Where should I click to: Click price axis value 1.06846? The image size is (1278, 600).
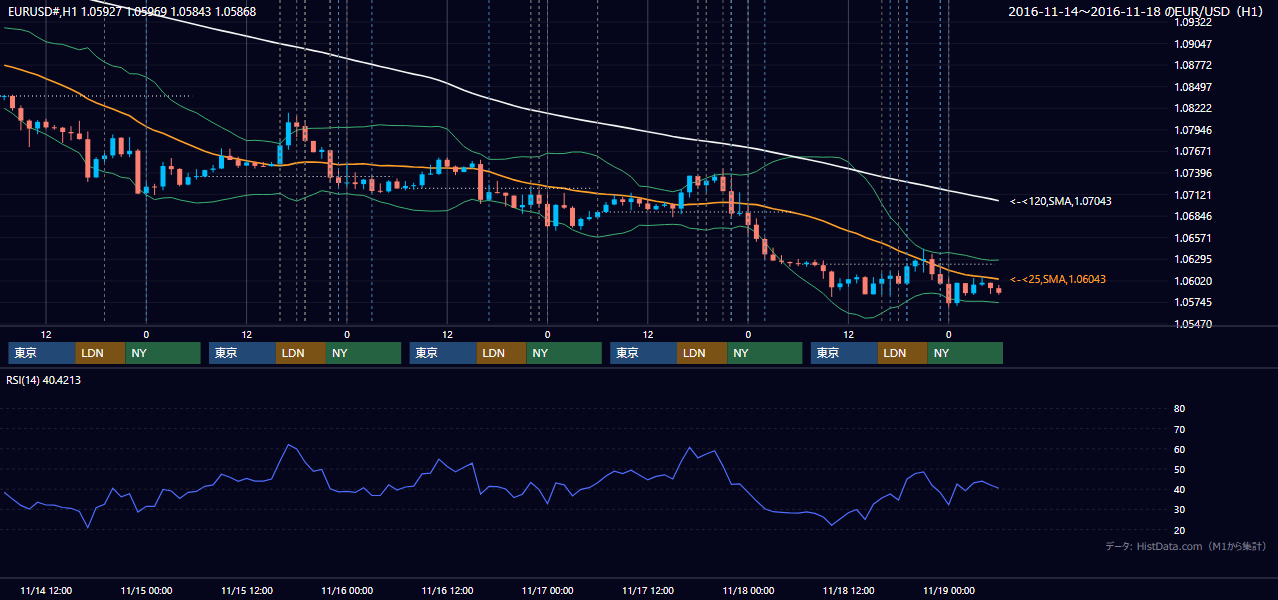click(x=1192, y=216)
